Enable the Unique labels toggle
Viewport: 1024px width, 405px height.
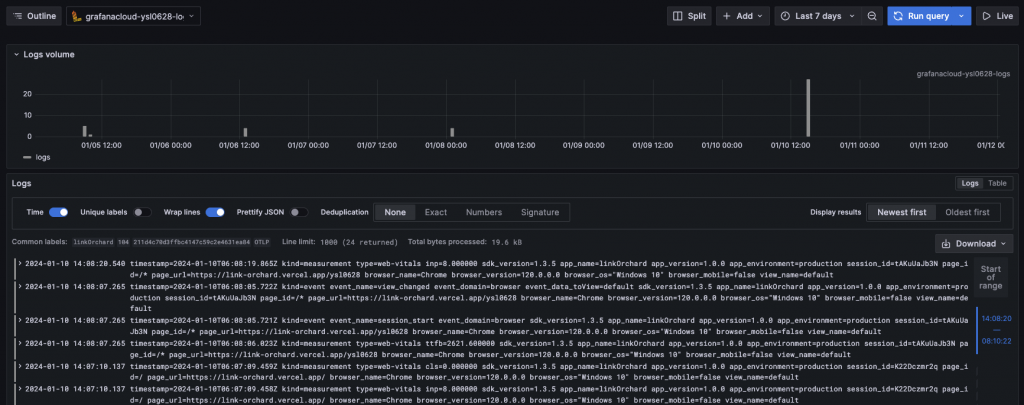(142, 212)
